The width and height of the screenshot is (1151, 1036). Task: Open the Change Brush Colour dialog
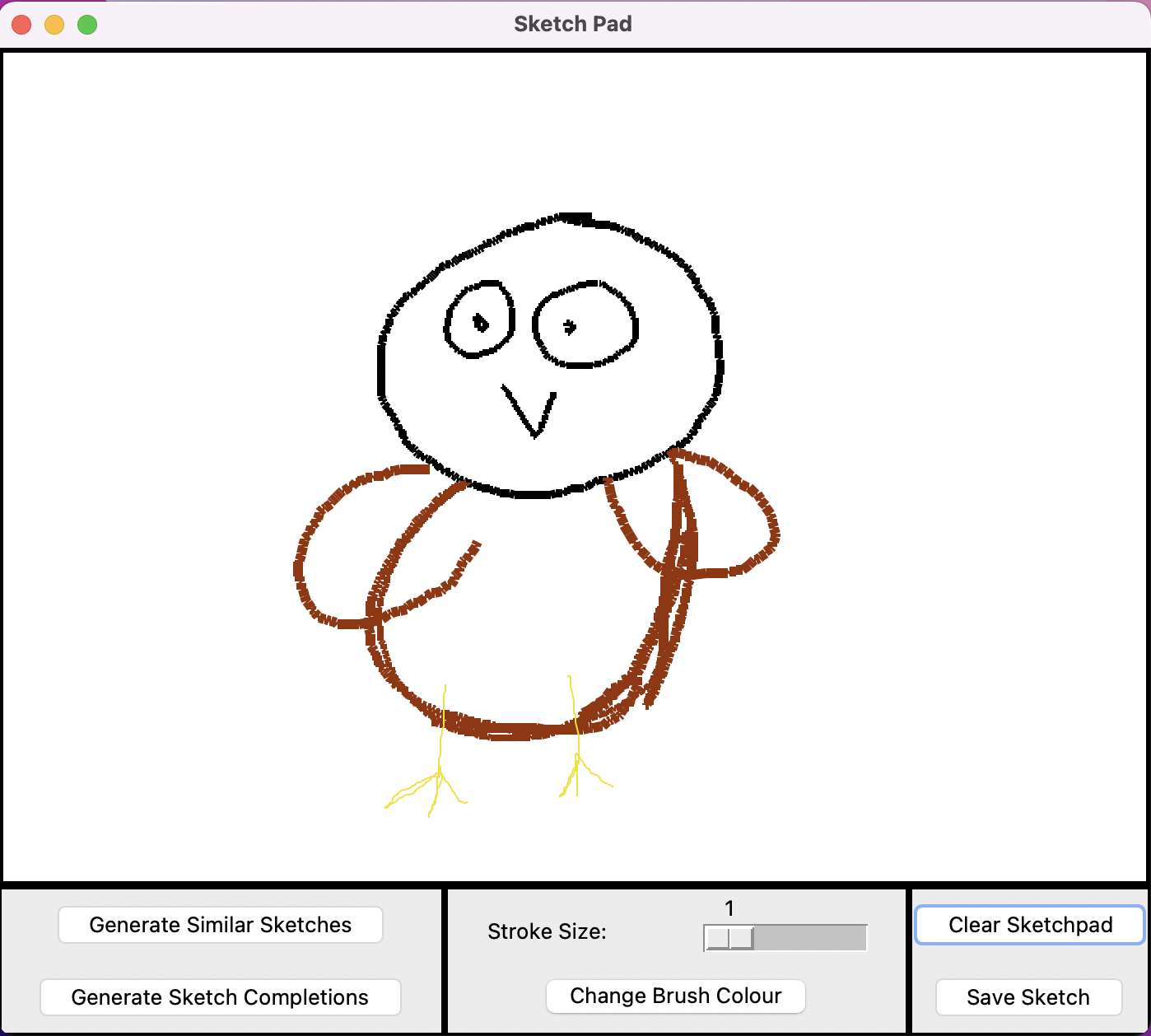(x=676, y=996)
